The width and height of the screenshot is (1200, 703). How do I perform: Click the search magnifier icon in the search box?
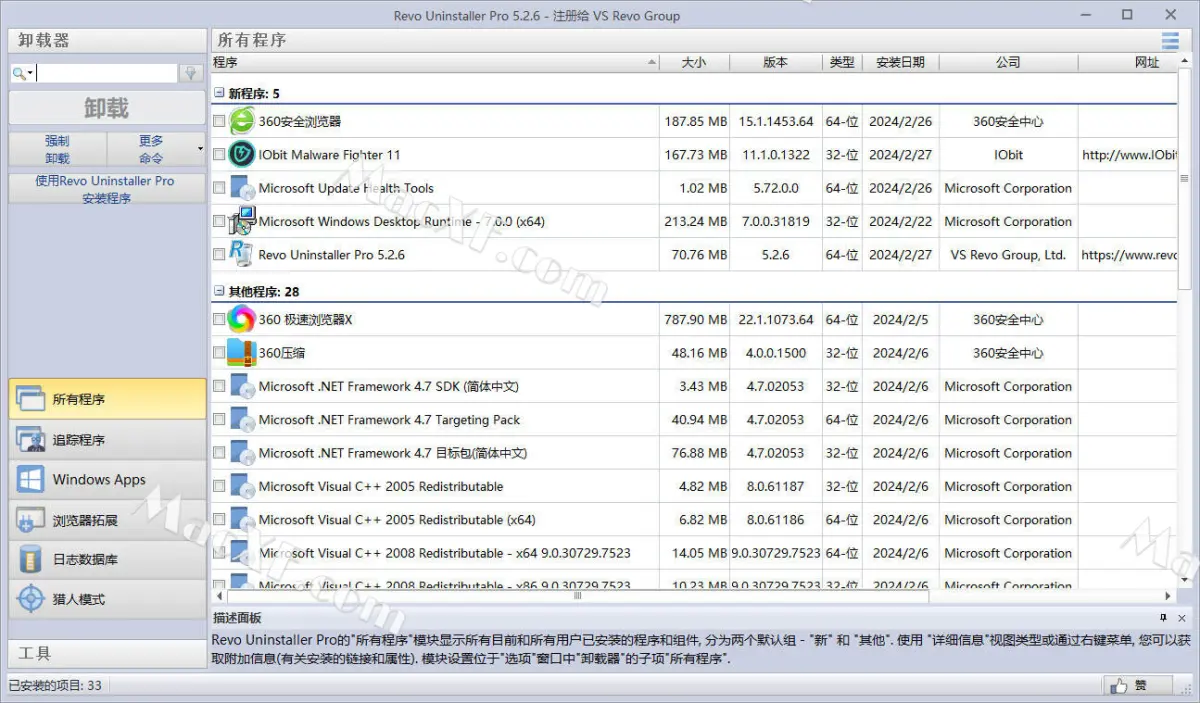(x=19, y=74)
